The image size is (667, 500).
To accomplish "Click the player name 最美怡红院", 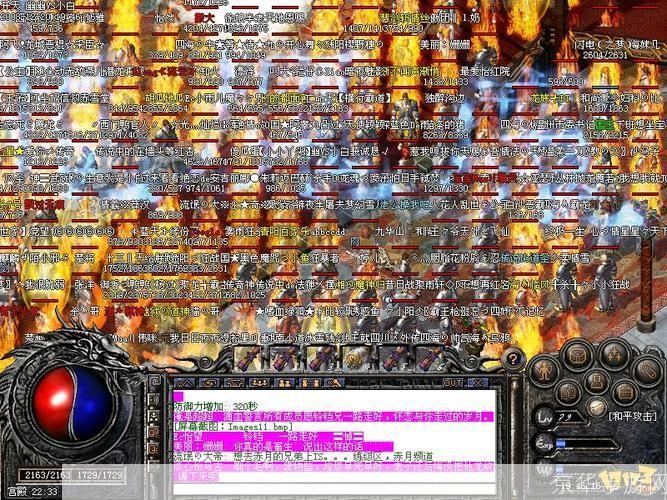I will click(485, 70).
